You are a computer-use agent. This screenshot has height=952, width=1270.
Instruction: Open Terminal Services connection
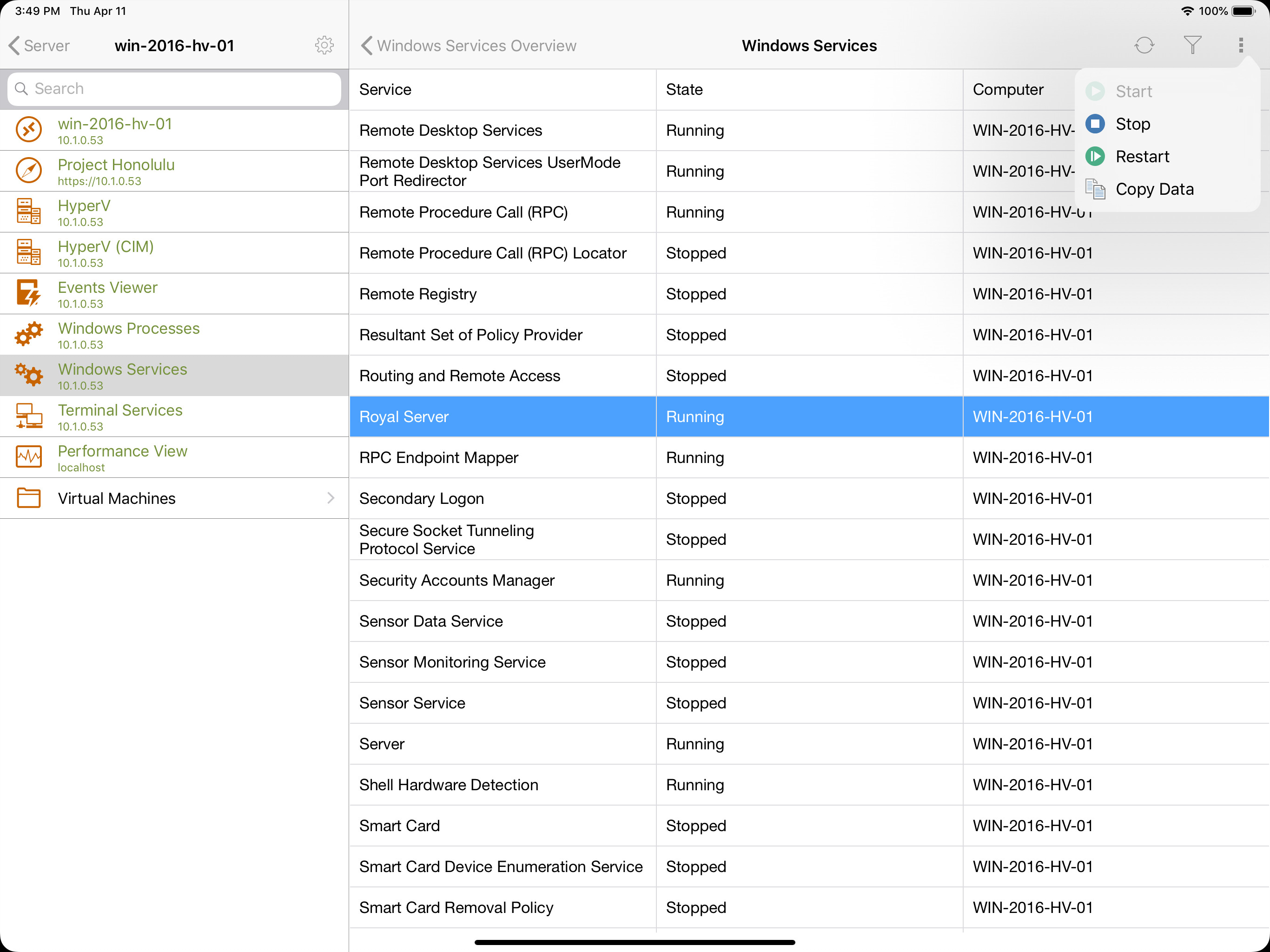(x=174, y=416)
